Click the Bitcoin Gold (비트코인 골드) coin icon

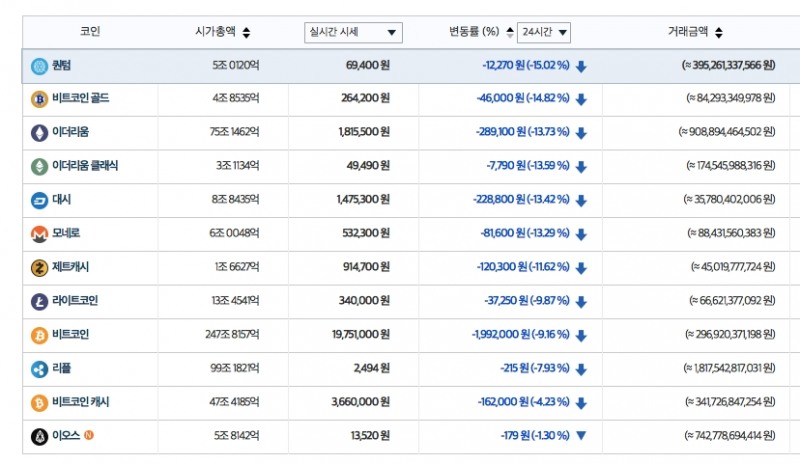point(39,99)
